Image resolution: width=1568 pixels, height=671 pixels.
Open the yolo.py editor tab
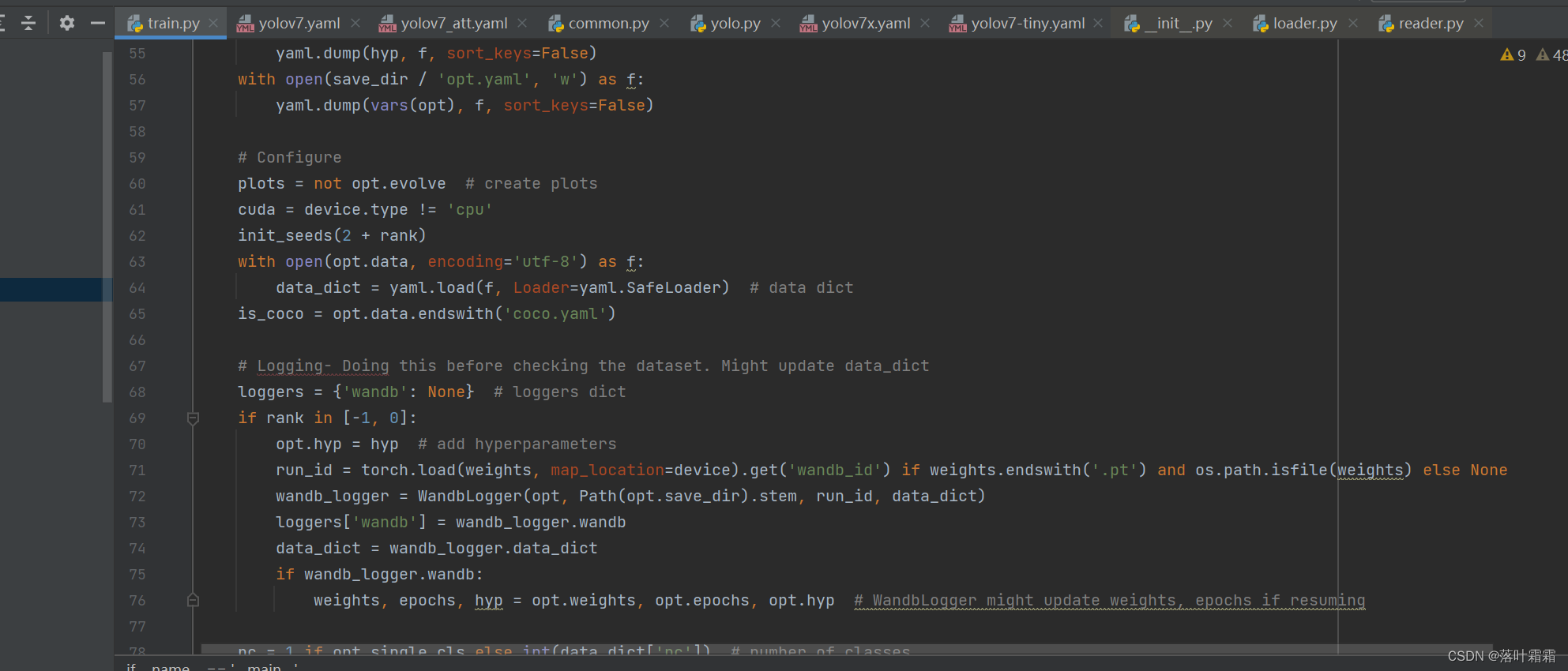point(735,24)
